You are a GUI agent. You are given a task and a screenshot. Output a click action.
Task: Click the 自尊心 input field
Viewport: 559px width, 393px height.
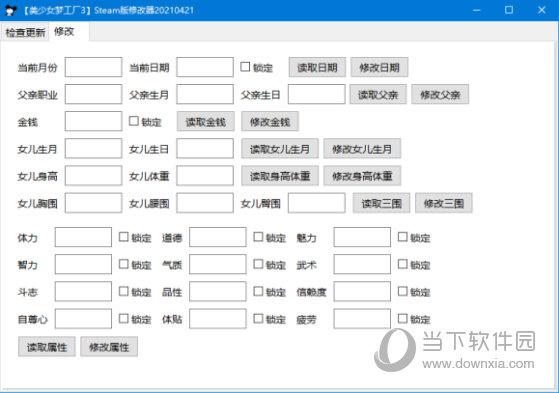tap(83, 318)
